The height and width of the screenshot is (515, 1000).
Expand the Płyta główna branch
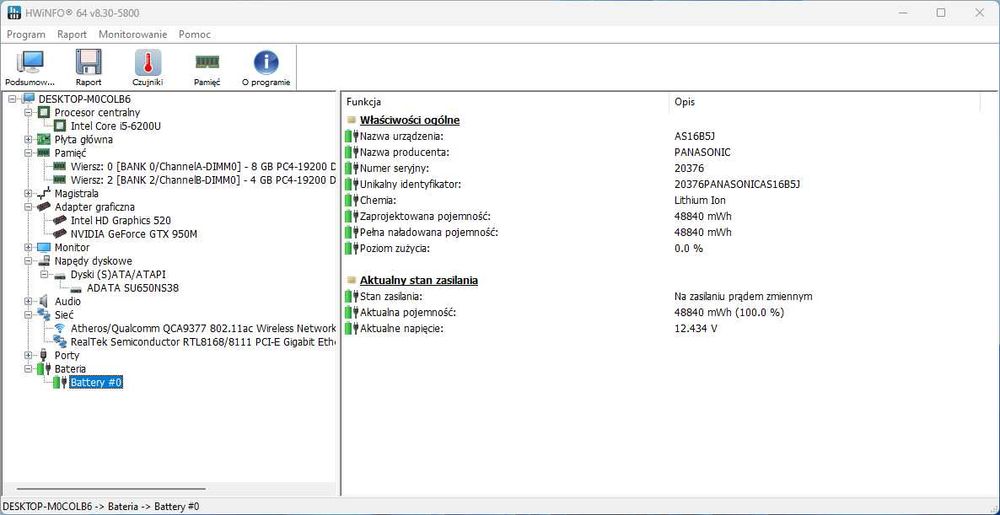pyautogui.click(x=28, y=139)
